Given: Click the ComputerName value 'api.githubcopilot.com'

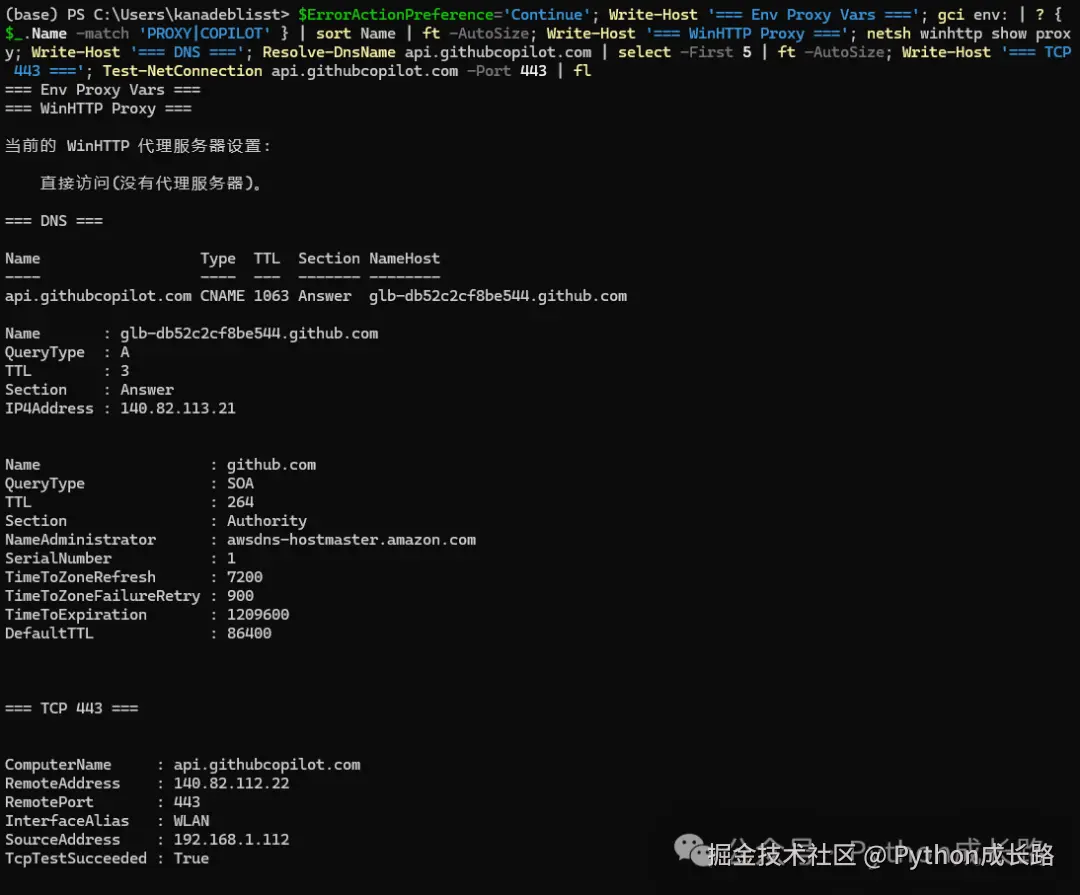Looking at the screenshot, I should coord(267,765).
